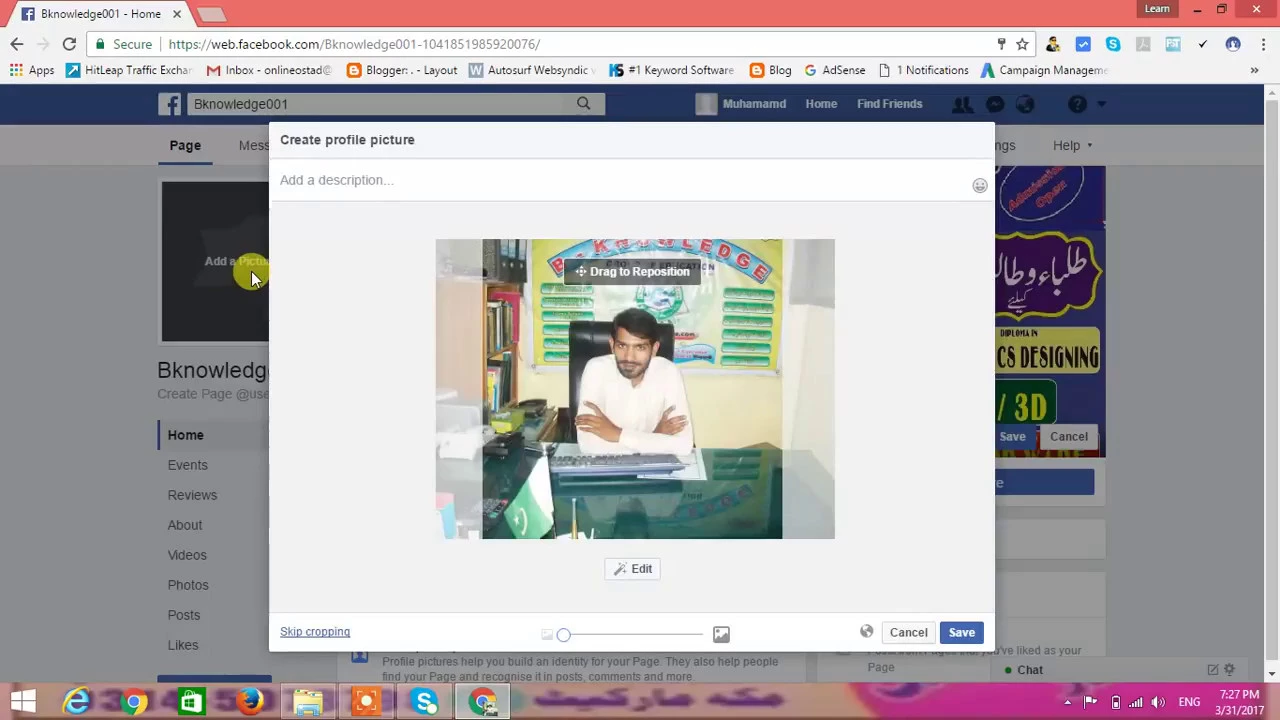1280x720 pixels.
Task: Open the Chat bar
Action: [1030, 670]
